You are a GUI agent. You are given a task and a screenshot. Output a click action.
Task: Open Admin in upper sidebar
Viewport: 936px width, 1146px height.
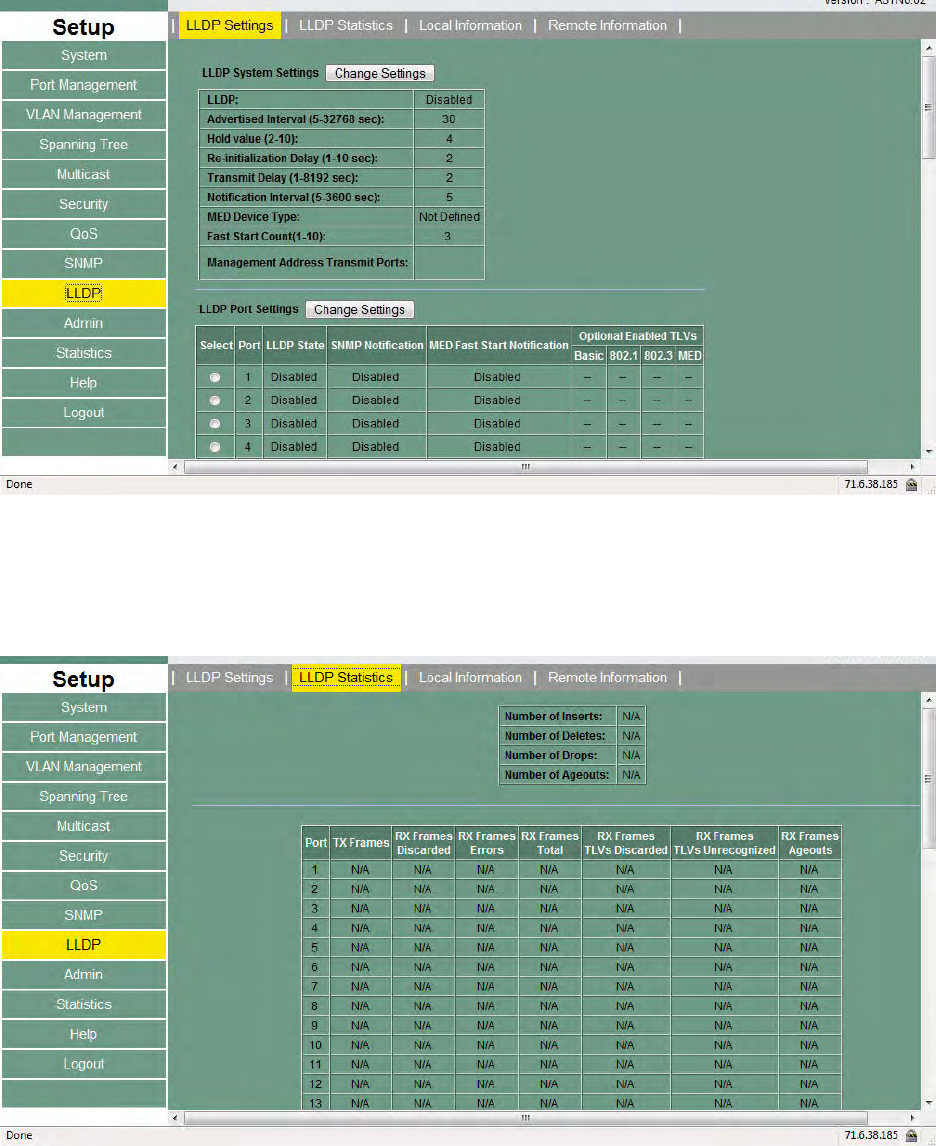tap(84, 323)
